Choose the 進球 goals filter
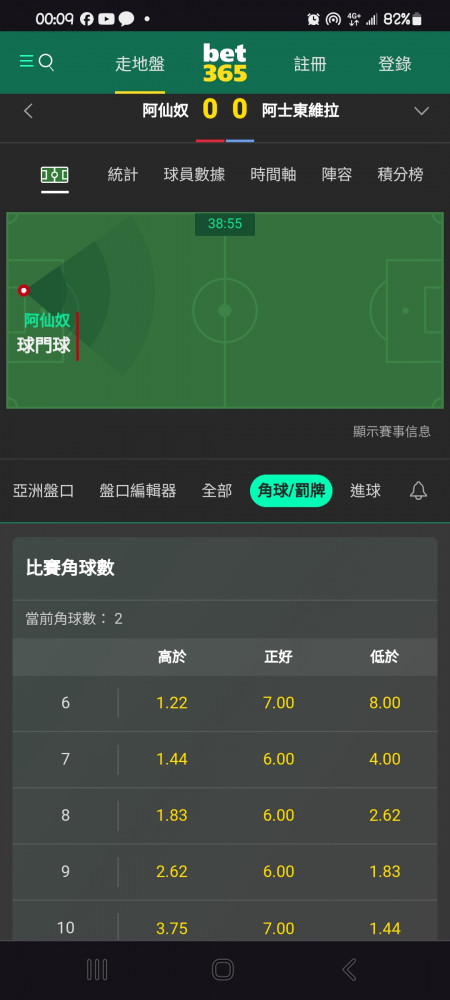The image size is (450, 1000). (x=365, y=490)
